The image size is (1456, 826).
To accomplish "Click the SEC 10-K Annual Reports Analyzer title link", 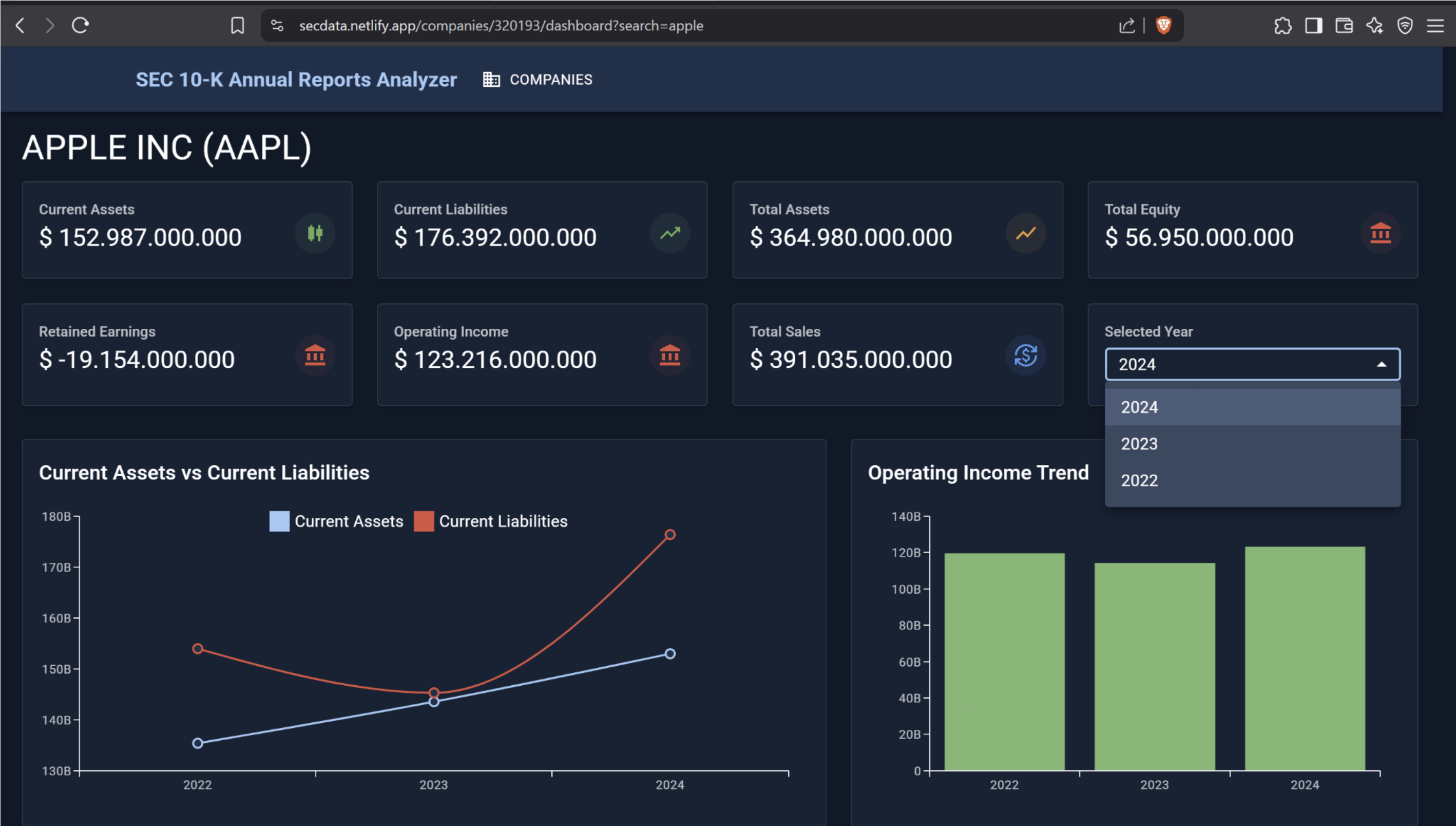I will (297, 80).
